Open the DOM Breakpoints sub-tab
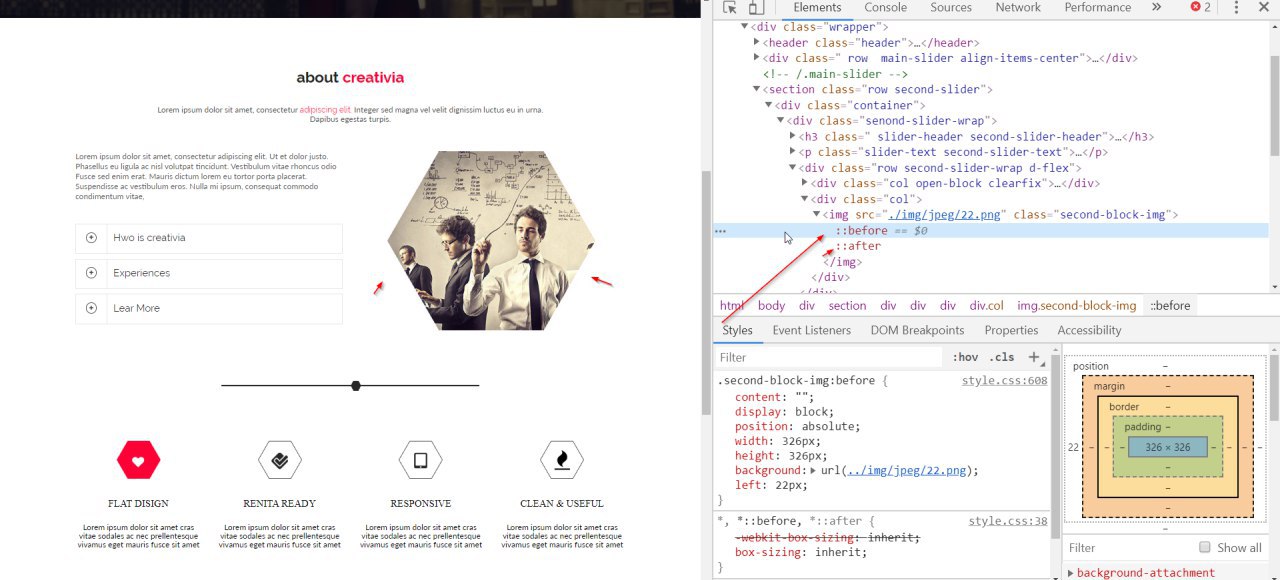1280x580 pixels. click(x=917, y=330)
